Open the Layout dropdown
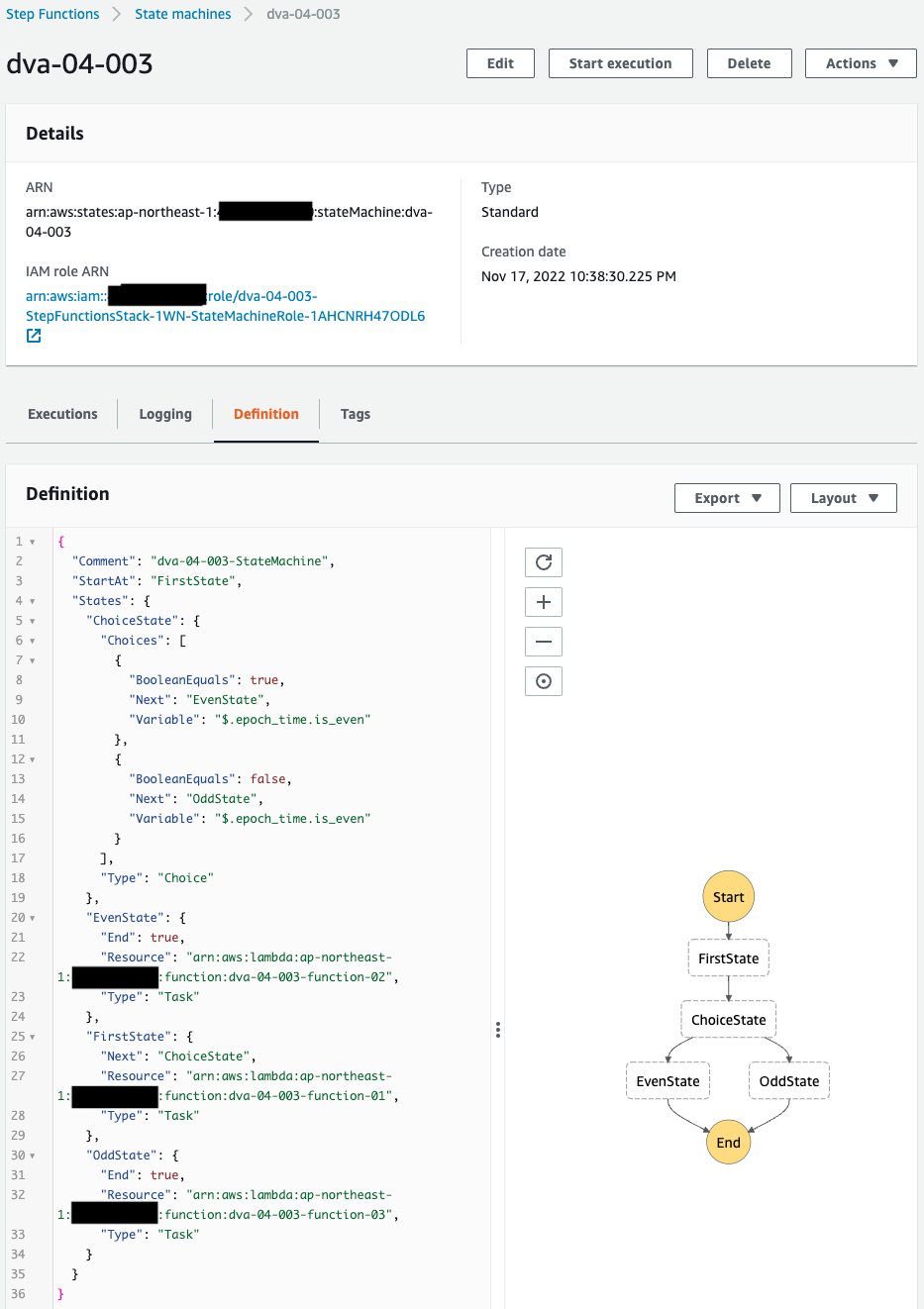The image size is (924, 1309). (x=843, y=497)
